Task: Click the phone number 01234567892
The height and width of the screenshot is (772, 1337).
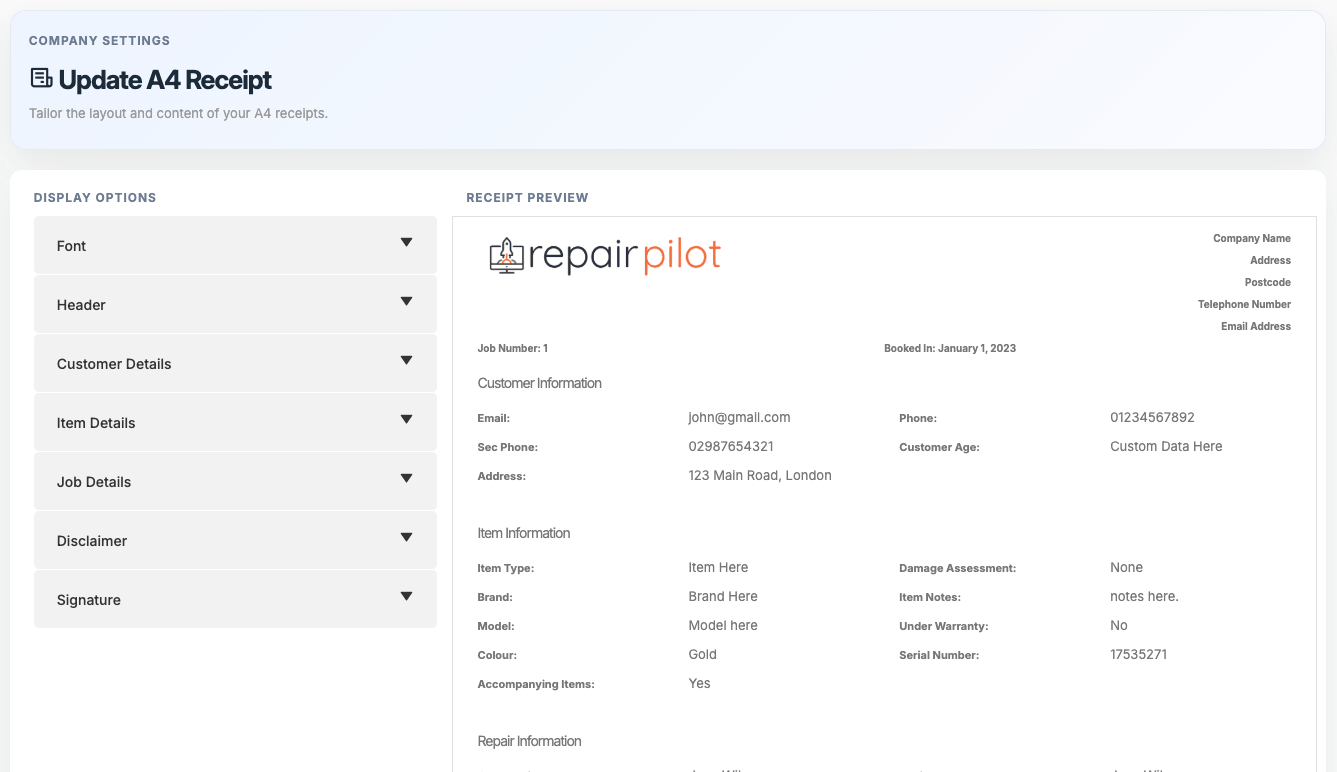Action: pyautogui.click(x=1152, y=418)
